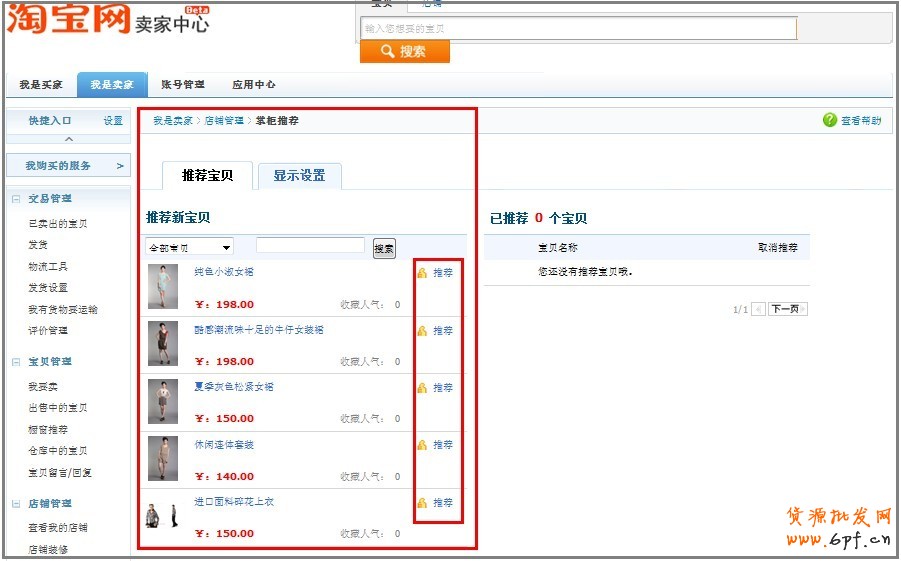Image resolution: width=901 pixels, height=561 pixels.
Task: Click recommend icon for 休闲连体套装
Action: (422, 445)
